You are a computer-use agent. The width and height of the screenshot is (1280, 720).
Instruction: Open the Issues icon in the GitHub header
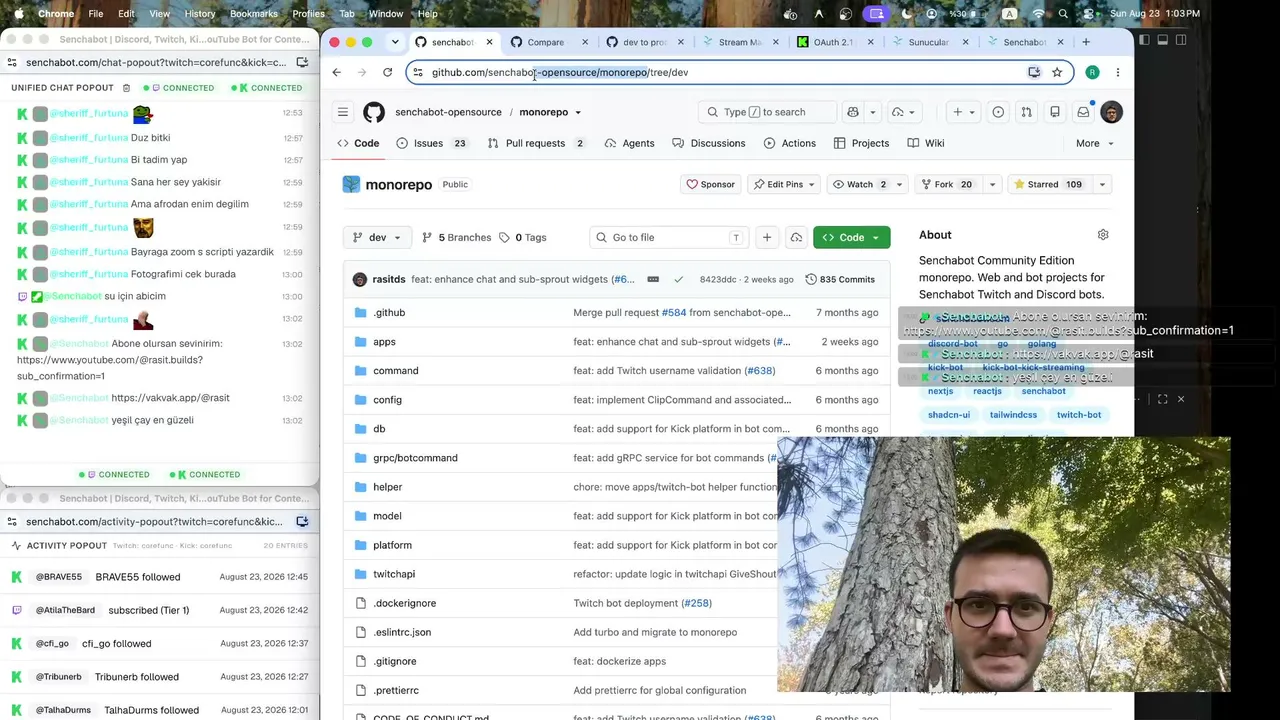pos(998,112)
